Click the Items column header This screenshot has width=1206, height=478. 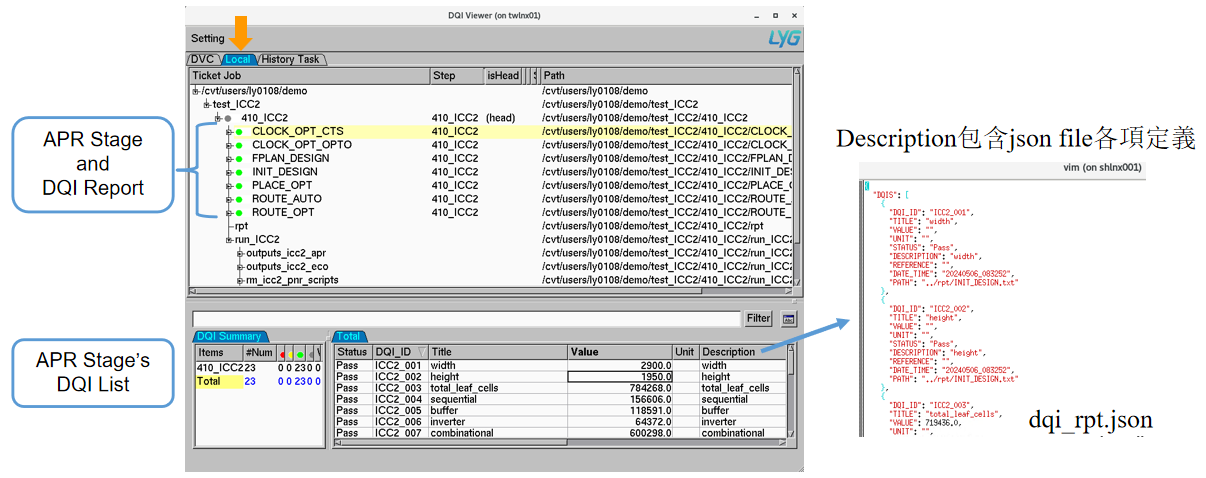coord(219,352)
